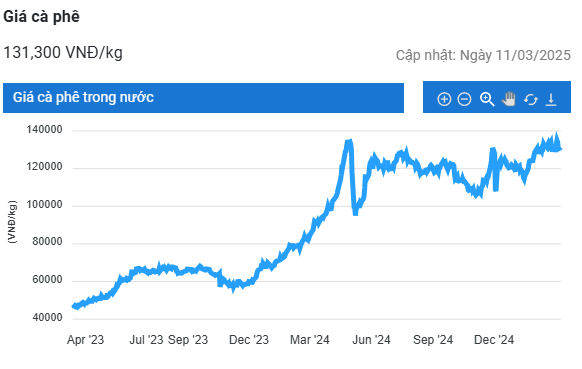Click the 100000 y-axis label

(x=44, y=205)
